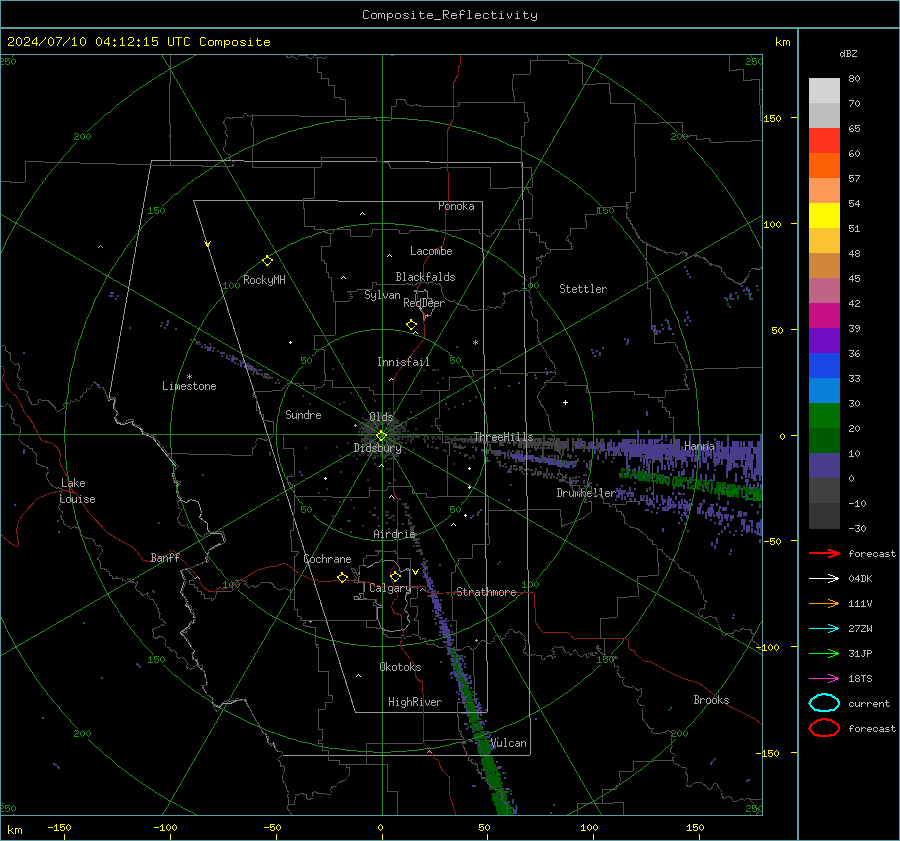This screenshot has height=841, width=900.
Task: Click the 04DK legend text
Action: [x=860, y=579]
